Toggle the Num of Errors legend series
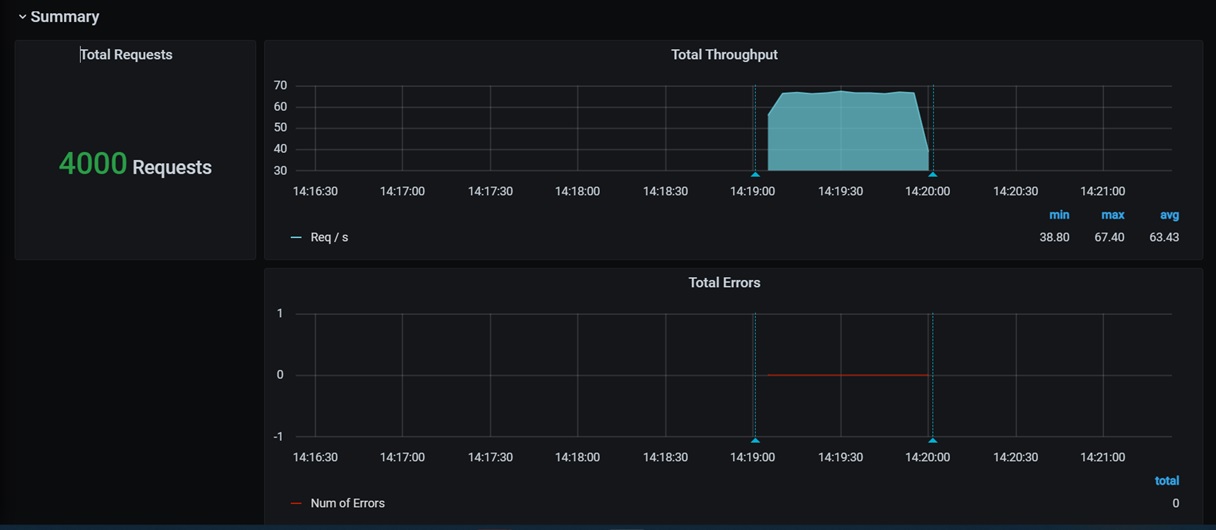Viewport: 1216px width, 530px height. pos(347,504)
